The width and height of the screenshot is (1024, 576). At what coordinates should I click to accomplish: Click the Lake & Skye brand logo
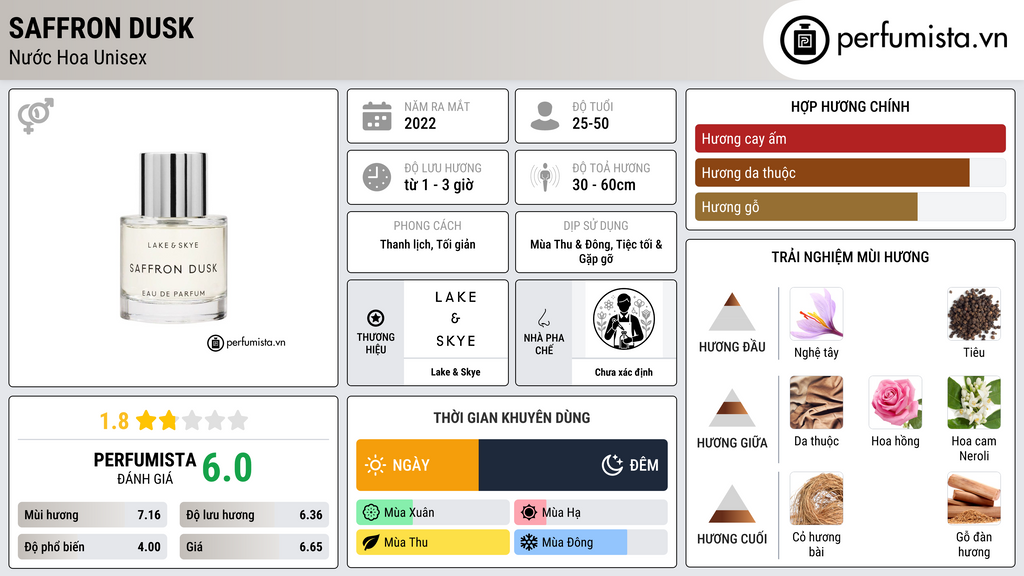click(x=456, y=319)
